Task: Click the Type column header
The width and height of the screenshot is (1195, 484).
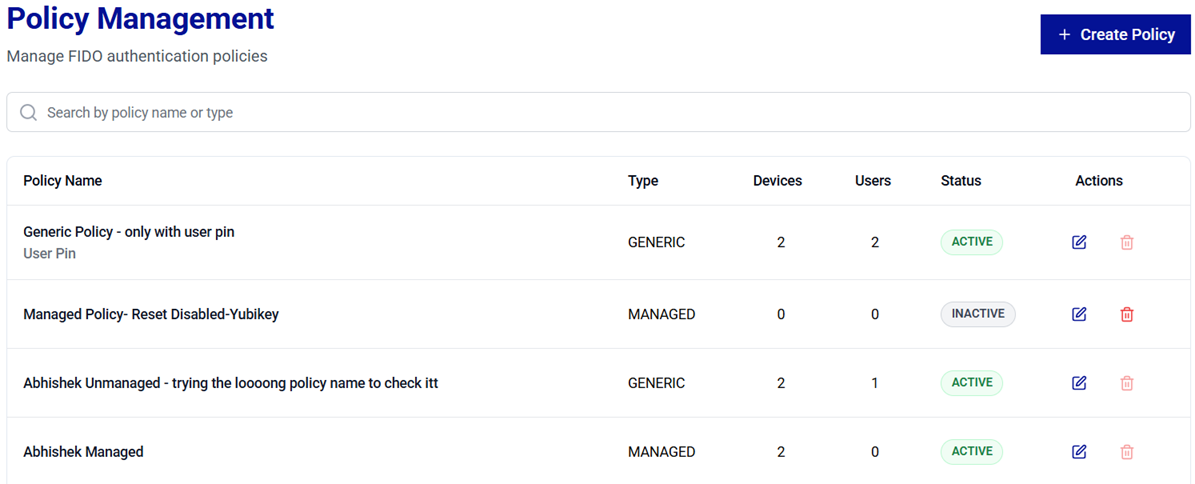Action: [x=643, y=181]
